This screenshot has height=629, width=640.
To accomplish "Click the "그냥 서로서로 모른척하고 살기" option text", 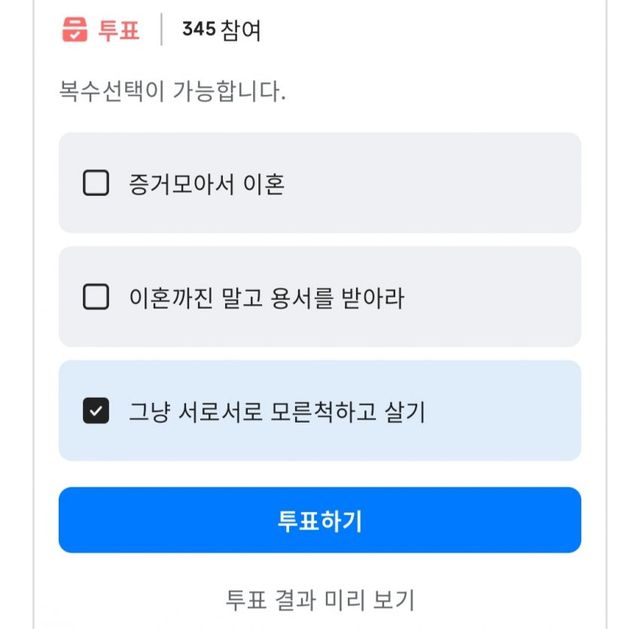I will 277,412.
